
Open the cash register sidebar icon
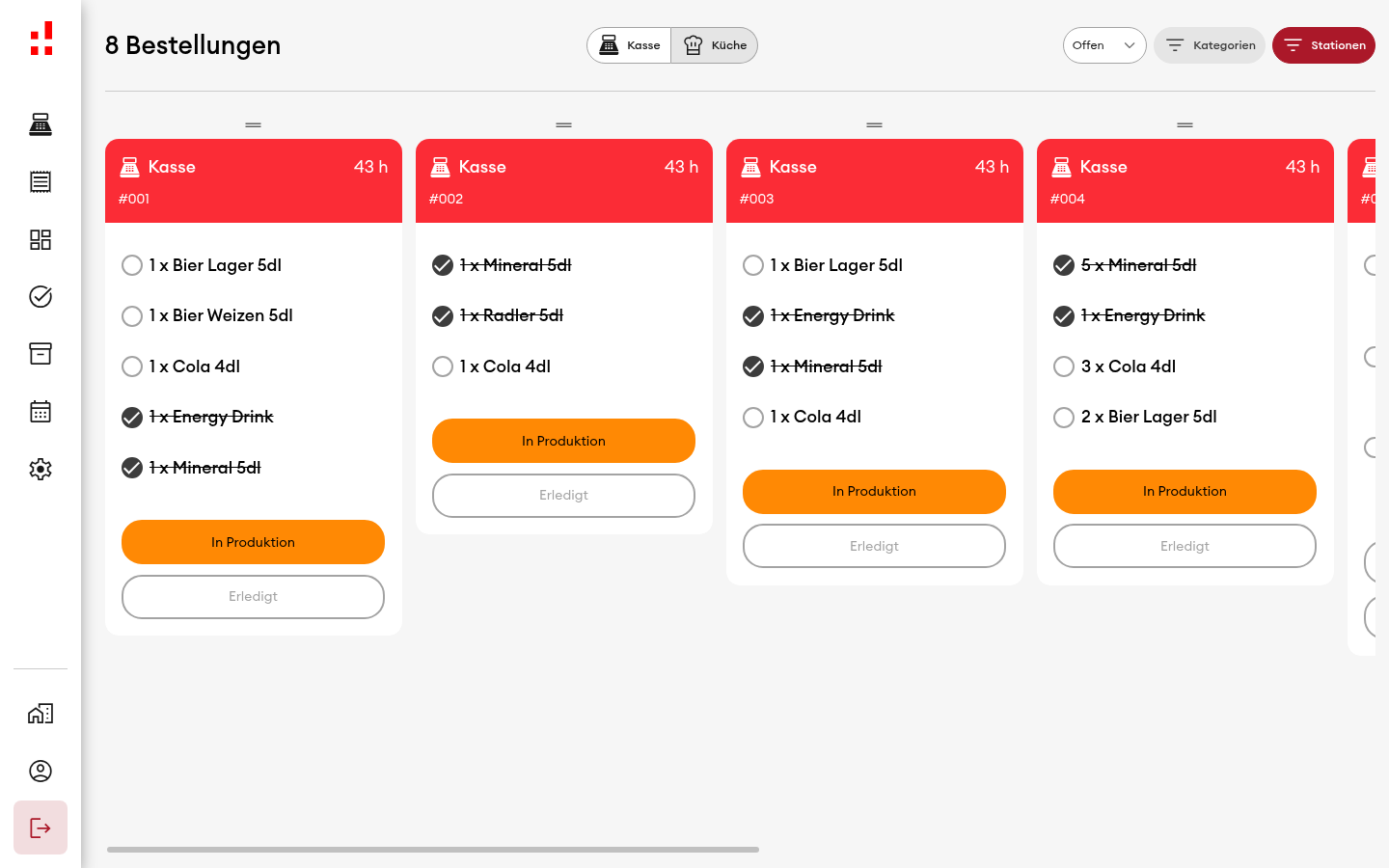coord(41,124)
